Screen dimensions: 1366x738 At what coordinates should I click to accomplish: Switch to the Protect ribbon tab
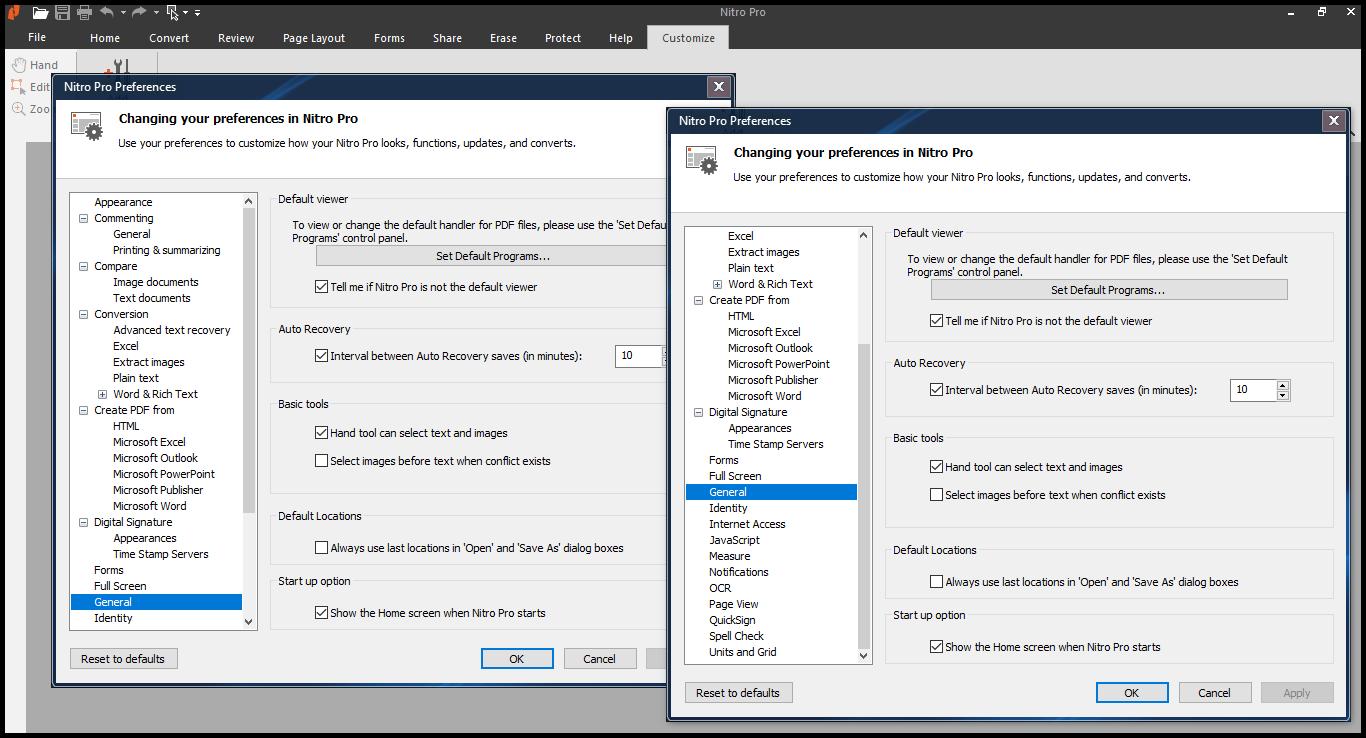pos(563,38)
